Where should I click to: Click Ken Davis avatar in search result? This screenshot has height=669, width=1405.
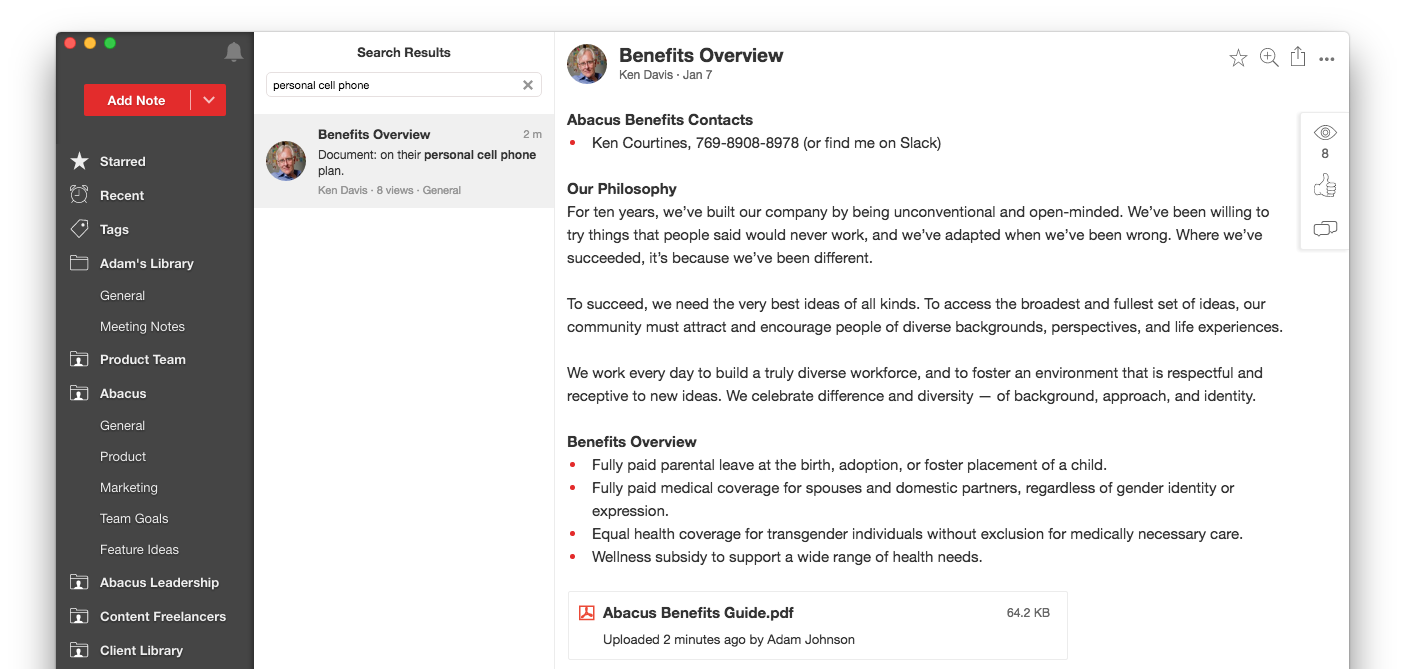point(286,161)
